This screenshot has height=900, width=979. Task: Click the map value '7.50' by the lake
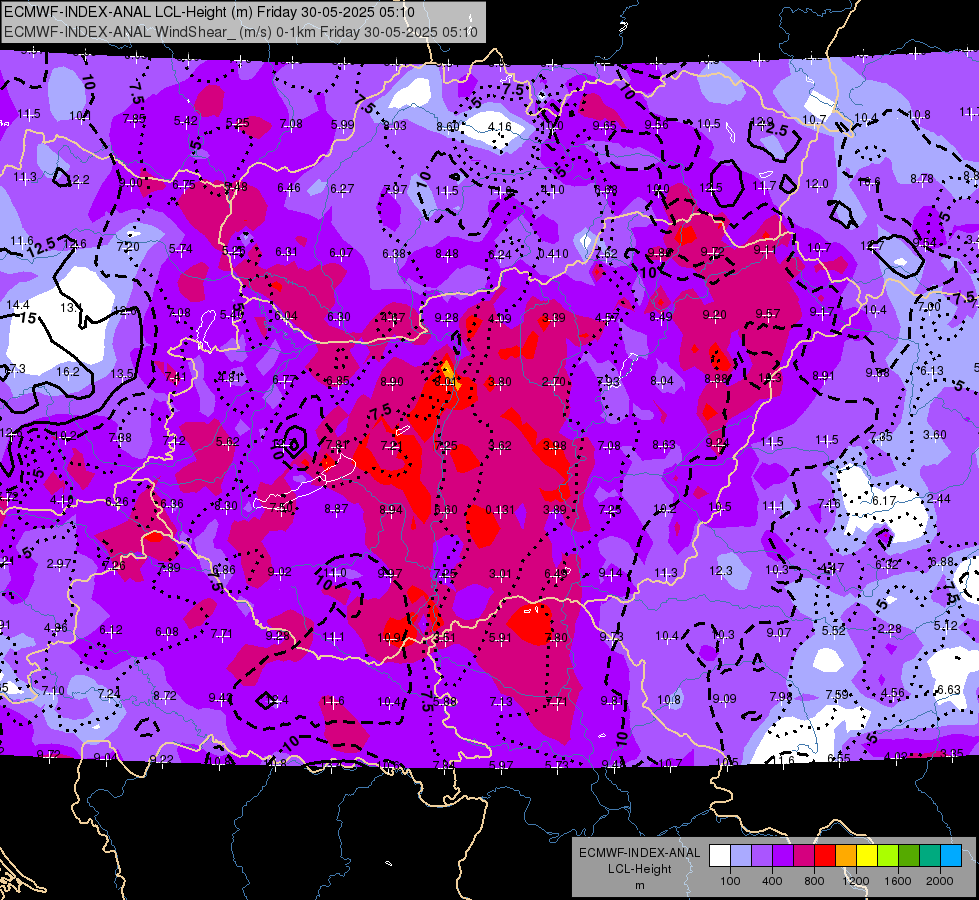281,507
